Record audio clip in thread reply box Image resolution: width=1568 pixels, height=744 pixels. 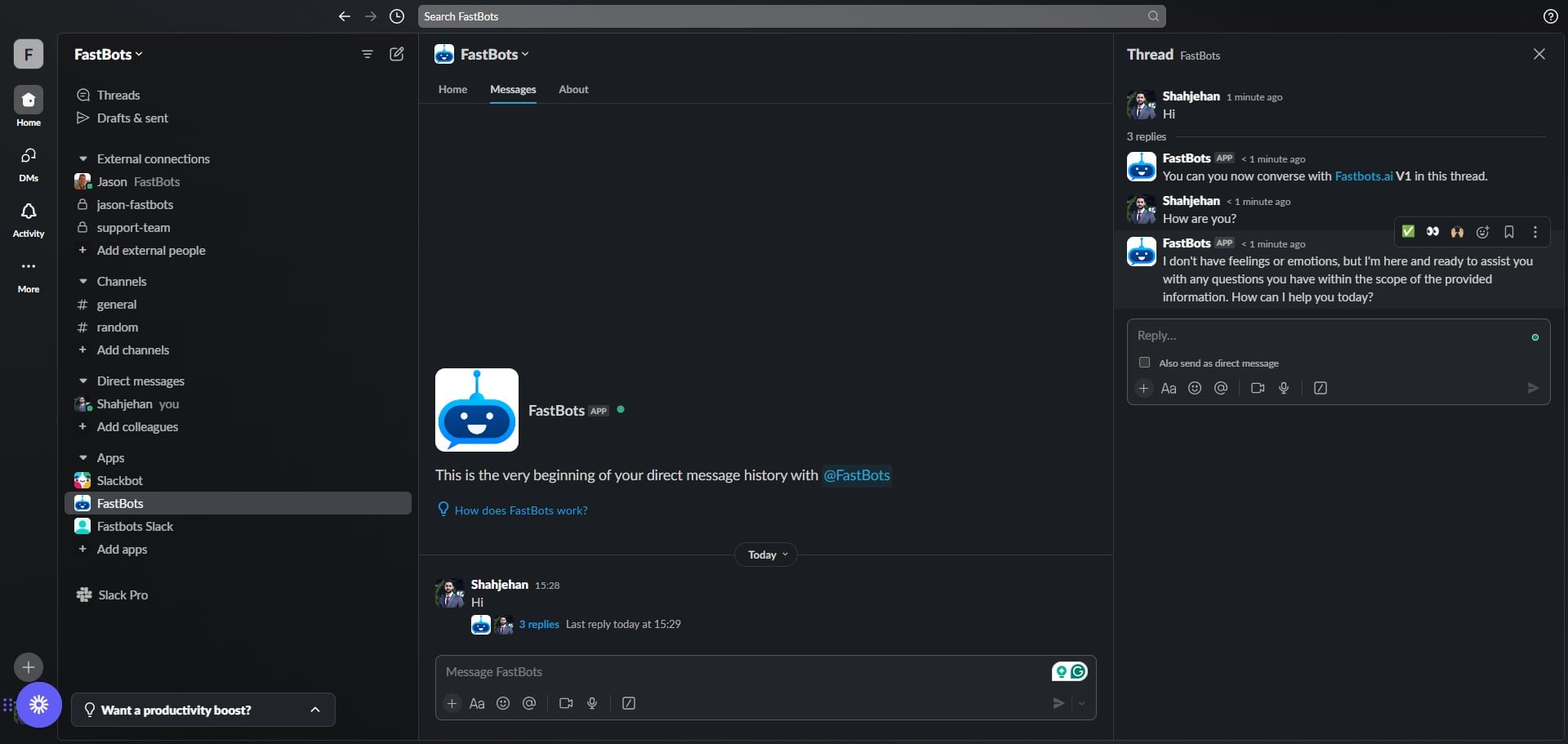coord(1284,388)
